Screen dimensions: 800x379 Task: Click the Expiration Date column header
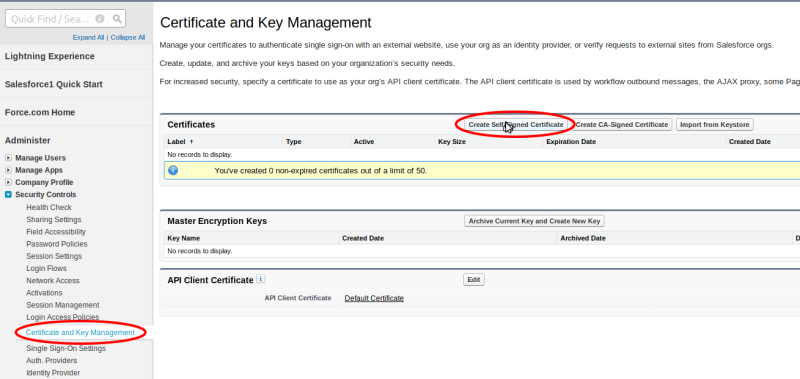click(x=571, y=142)
